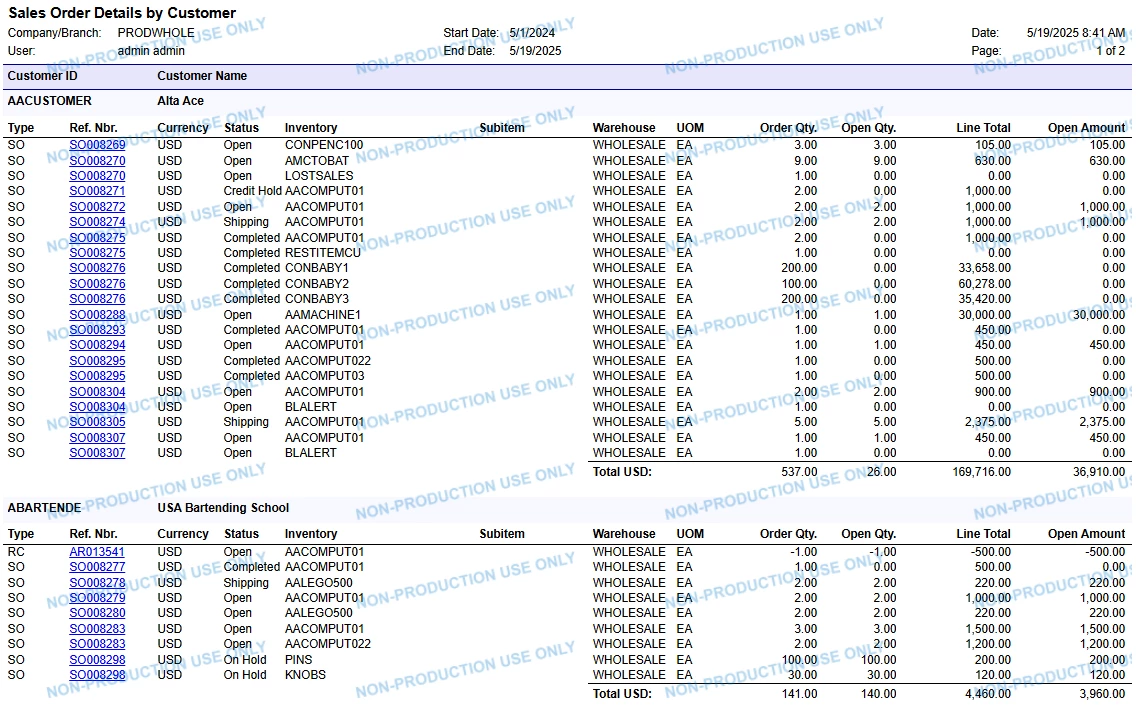This screenshot has width=1136, height=715.
Task: Click inventory item AAMACHINE1
Action: tap(322, 315)
